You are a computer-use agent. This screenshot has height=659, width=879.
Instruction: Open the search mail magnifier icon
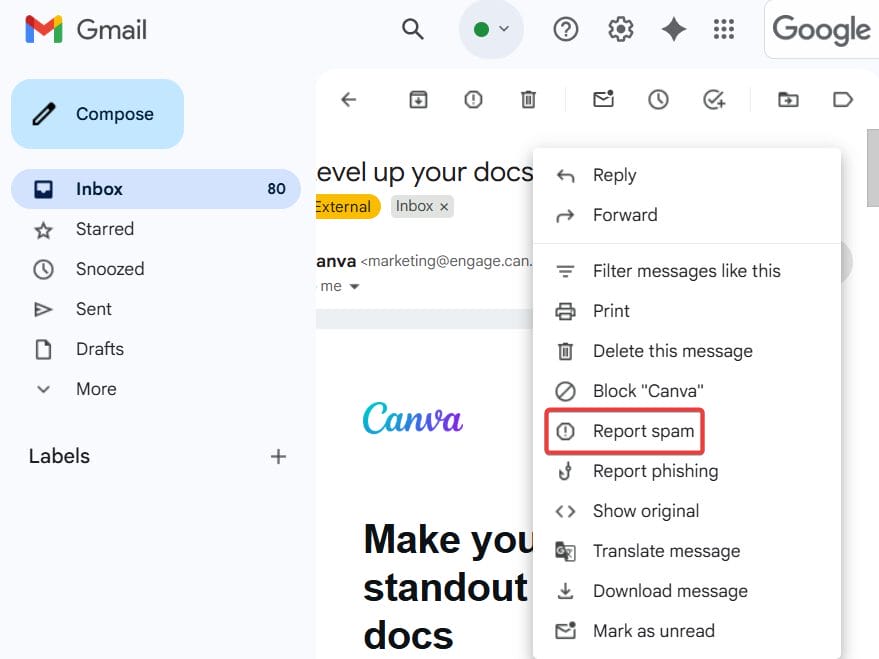[x=413, y=29]
